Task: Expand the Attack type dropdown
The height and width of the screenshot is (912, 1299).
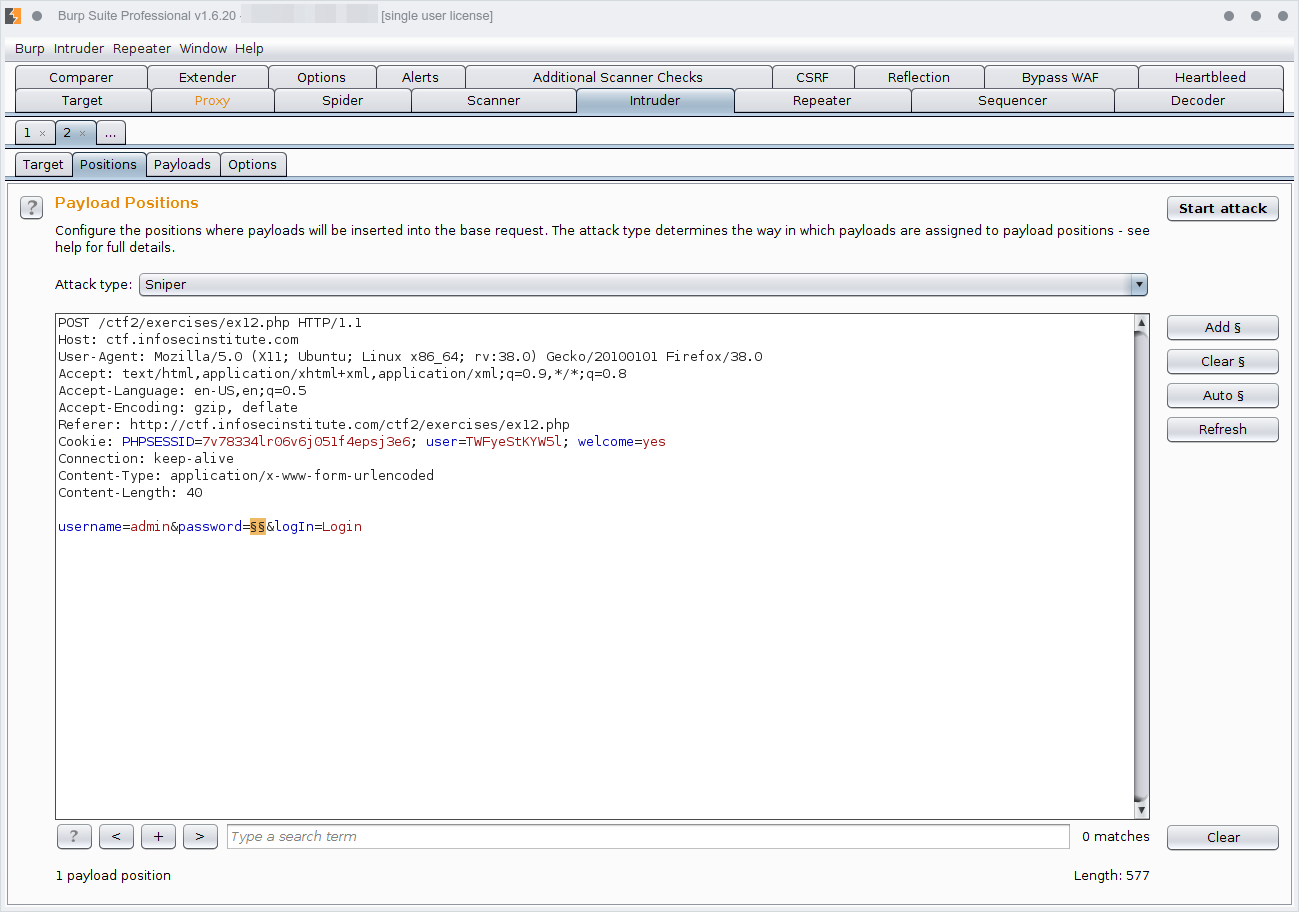Action: (1137, 285)
